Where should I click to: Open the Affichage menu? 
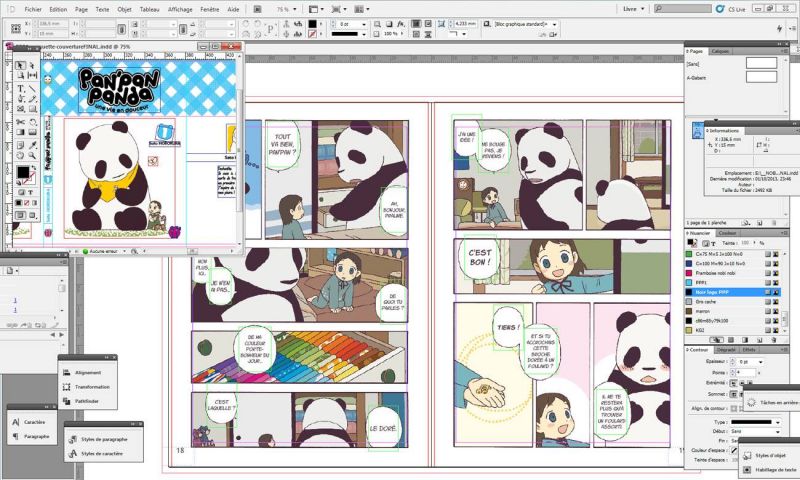coord(180,9)
